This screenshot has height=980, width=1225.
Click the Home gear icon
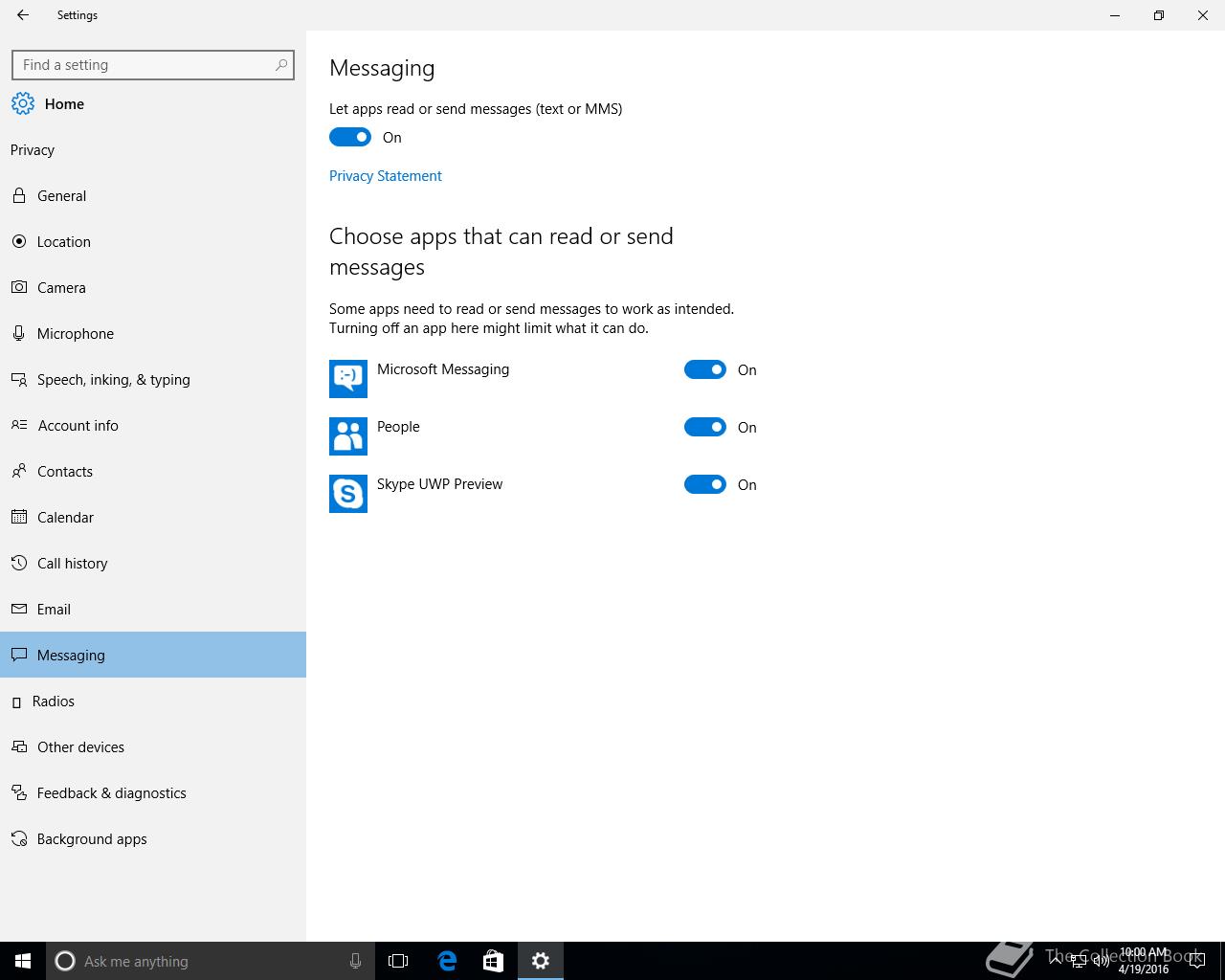click(x=23, y=103)
